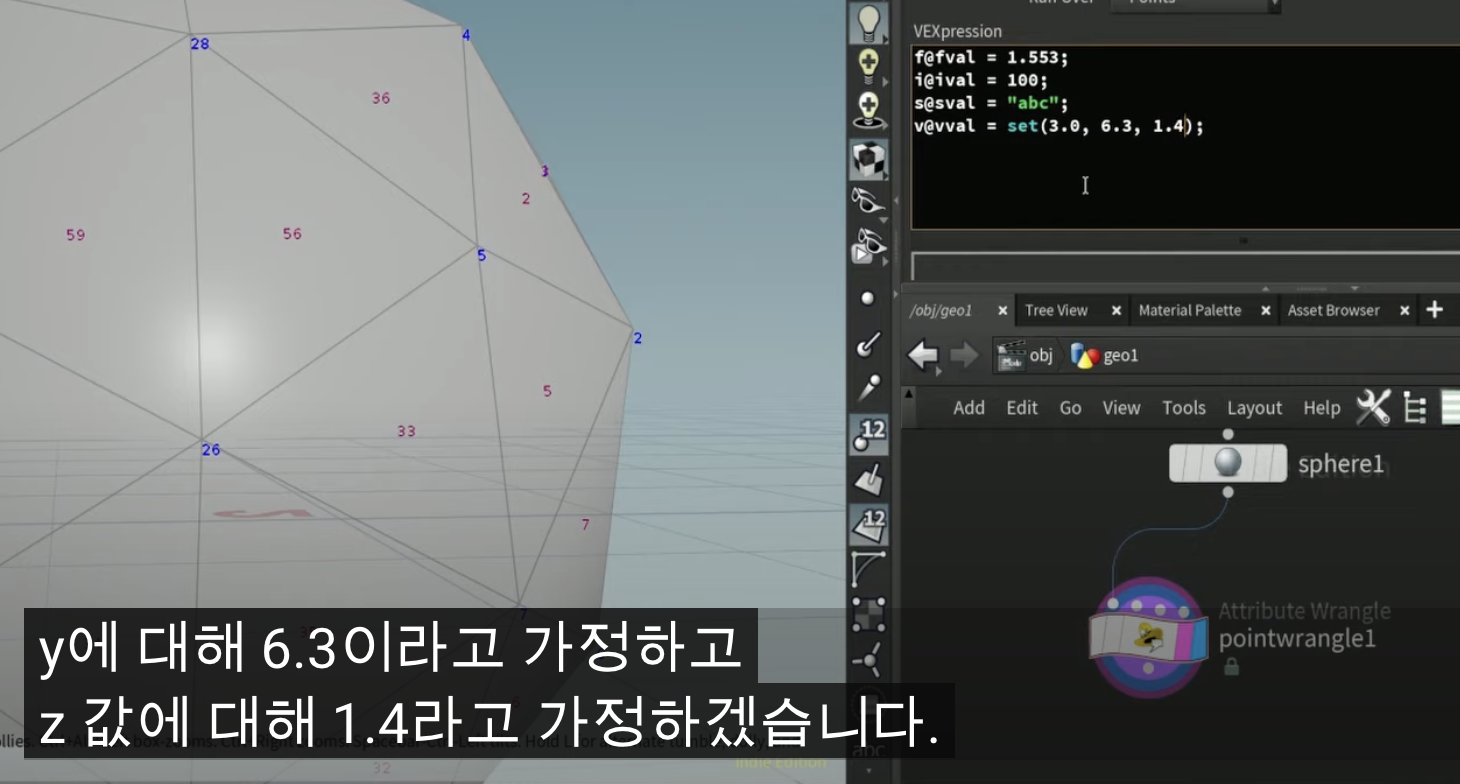Click primitive number 36 on the sphere
The width and height of the screenshot is (1460, 784).
point(381,98)
